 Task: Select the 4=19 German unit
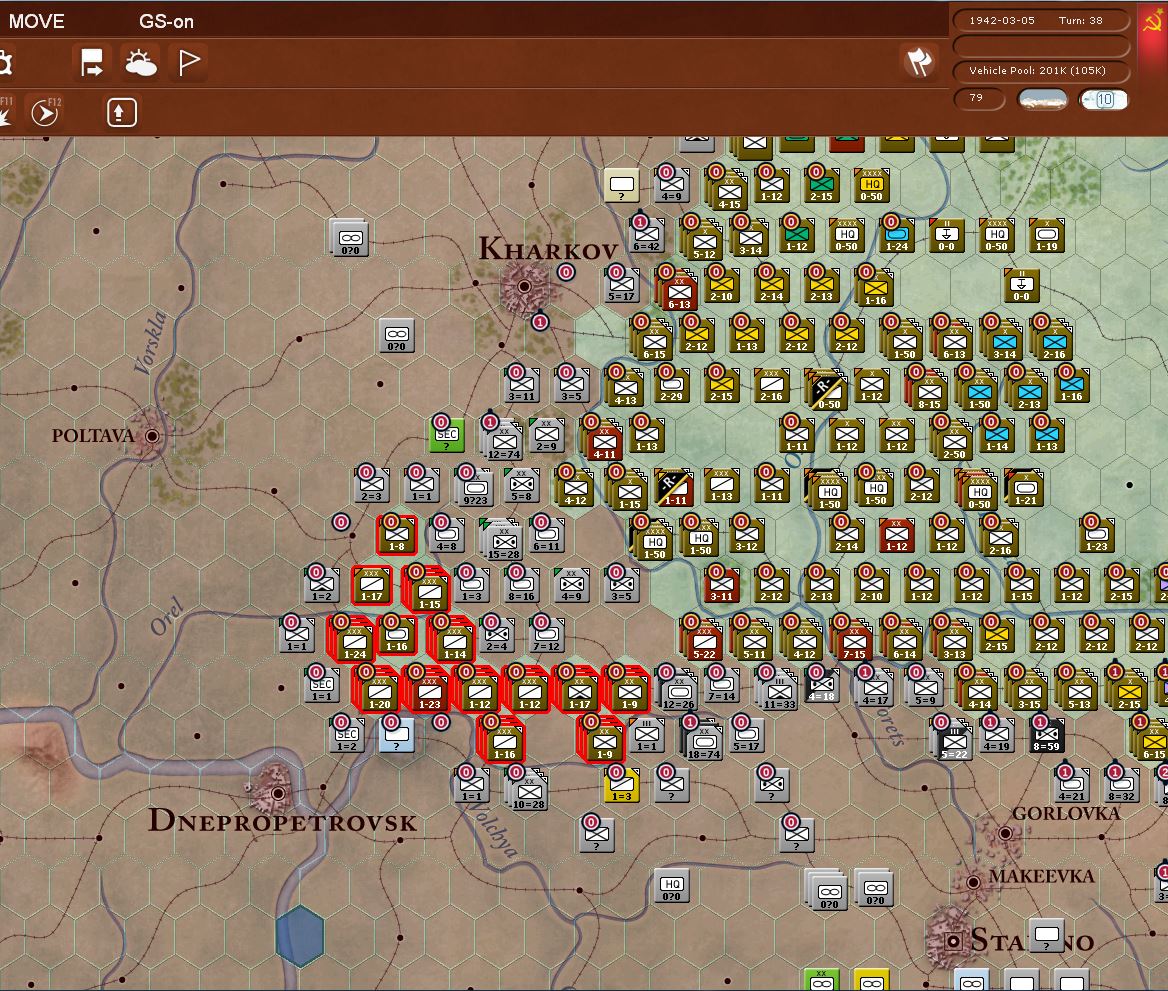(x=997, y=735)
